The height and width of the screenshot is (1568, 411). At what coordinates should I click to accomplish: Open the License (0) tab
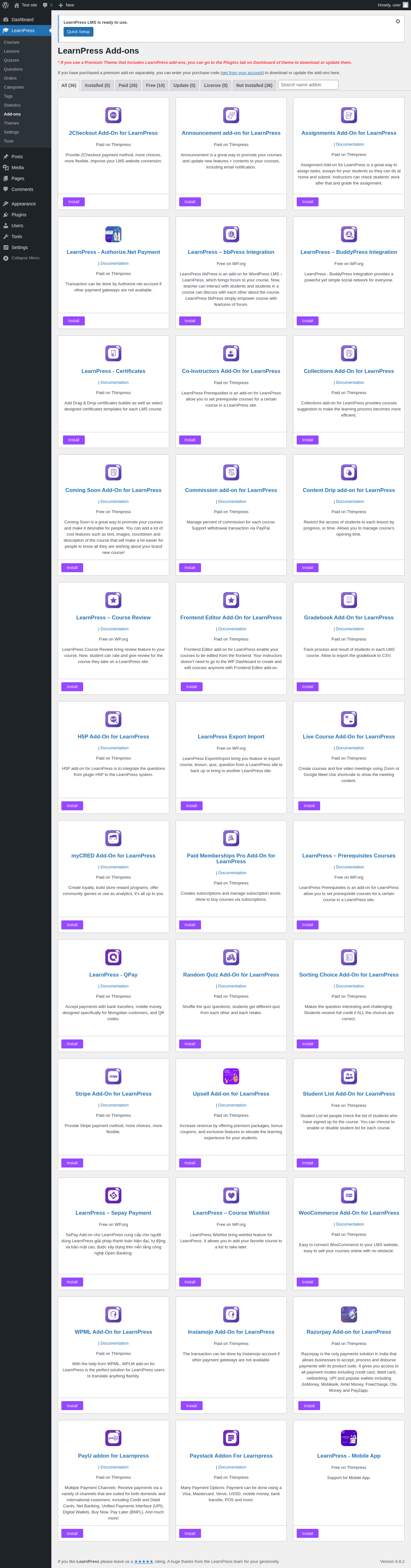(x=215, y=85)
